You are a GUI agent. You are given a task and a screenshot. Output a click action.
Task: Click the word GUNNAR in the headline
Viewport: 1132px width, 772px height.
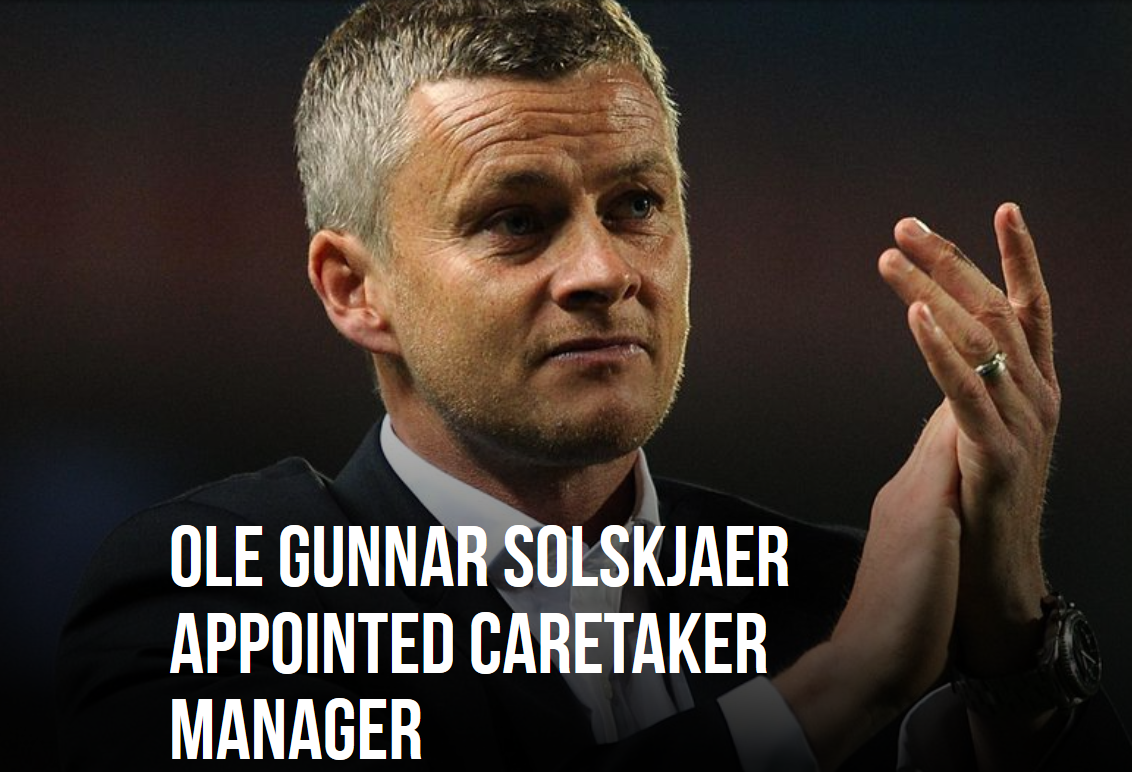tap(383, 559)
